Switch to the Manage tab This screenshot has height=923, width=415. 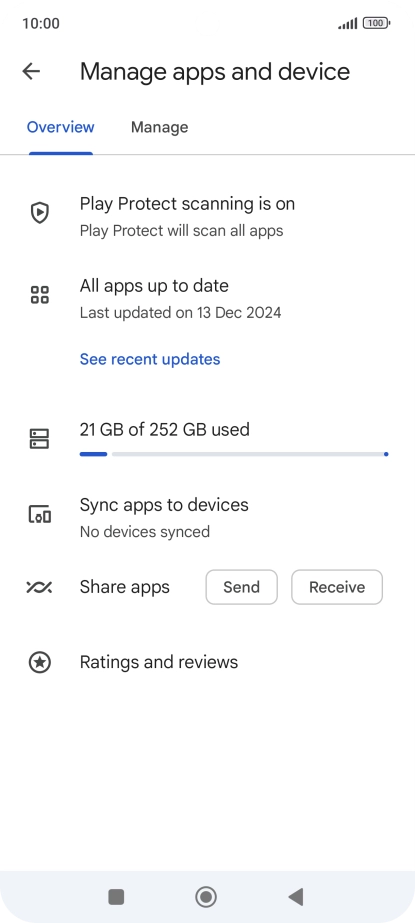160,127
